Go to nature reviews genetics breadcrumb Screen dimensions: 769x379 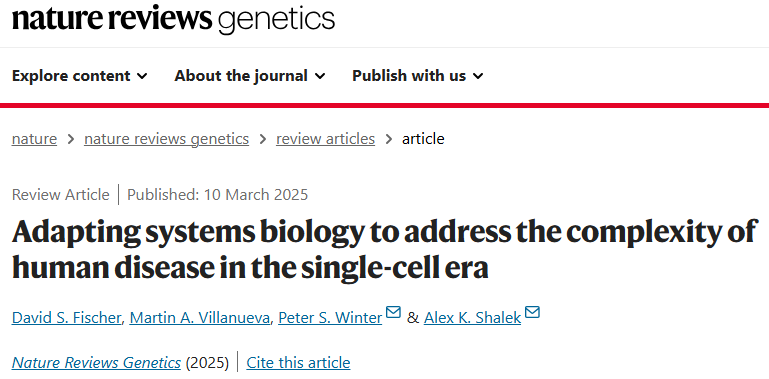coord(166,139)
